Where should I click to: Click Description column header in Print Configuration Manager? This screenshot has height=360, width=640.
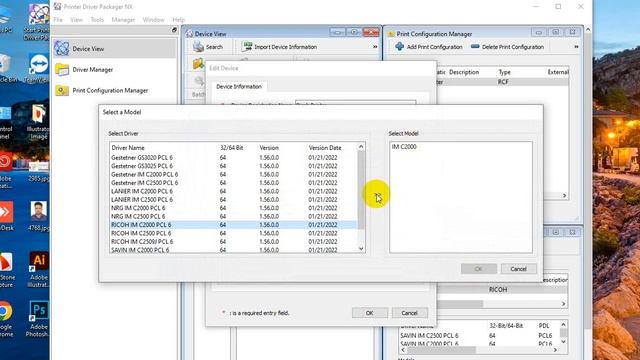click(x=464, y=72)
